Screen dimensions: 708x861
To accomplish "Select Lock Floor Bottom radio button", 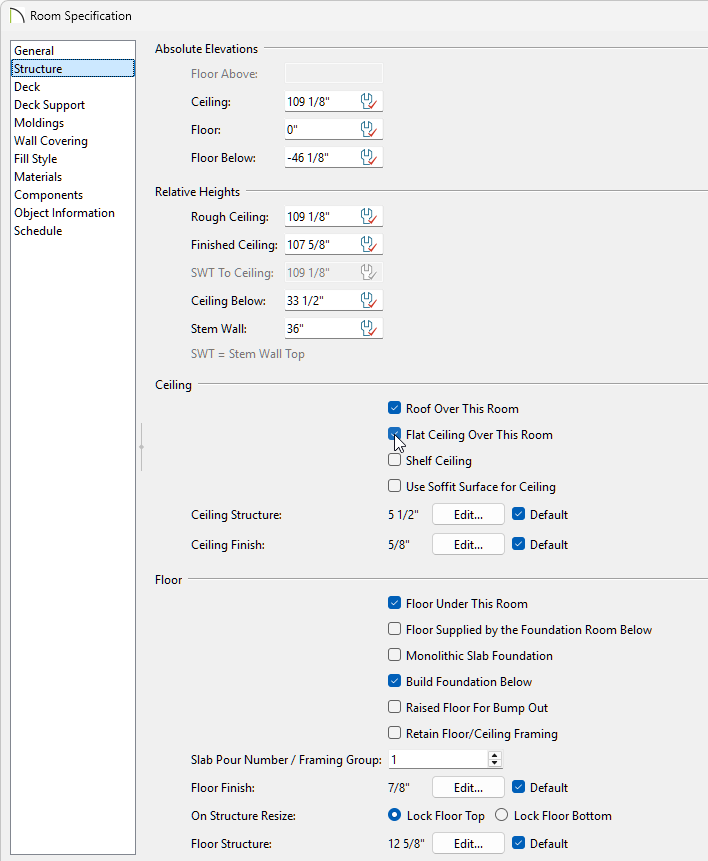I will (x=501, y=815).
